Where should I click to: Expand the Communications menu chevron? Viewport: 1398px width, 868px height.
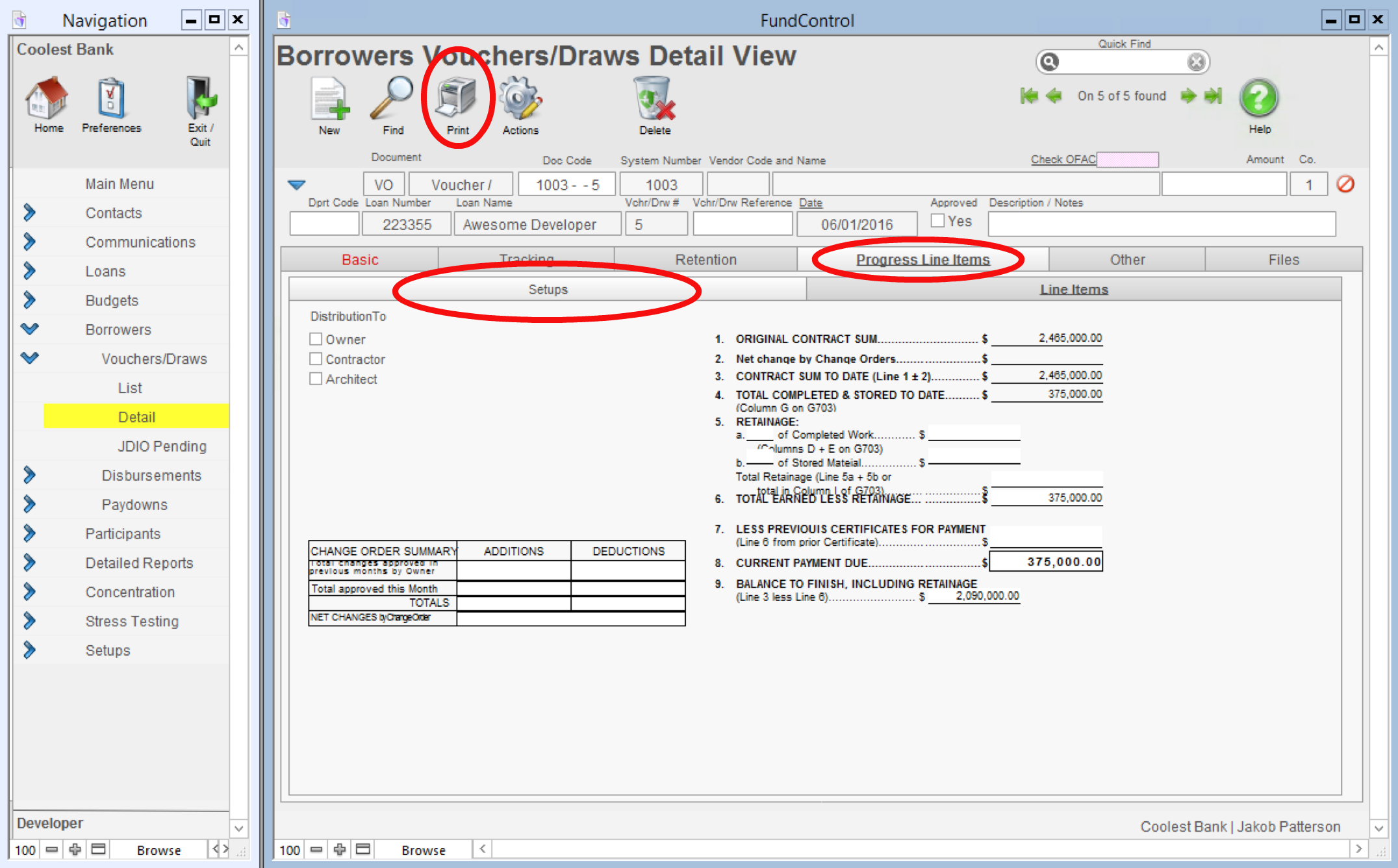(x=29, y=242)
